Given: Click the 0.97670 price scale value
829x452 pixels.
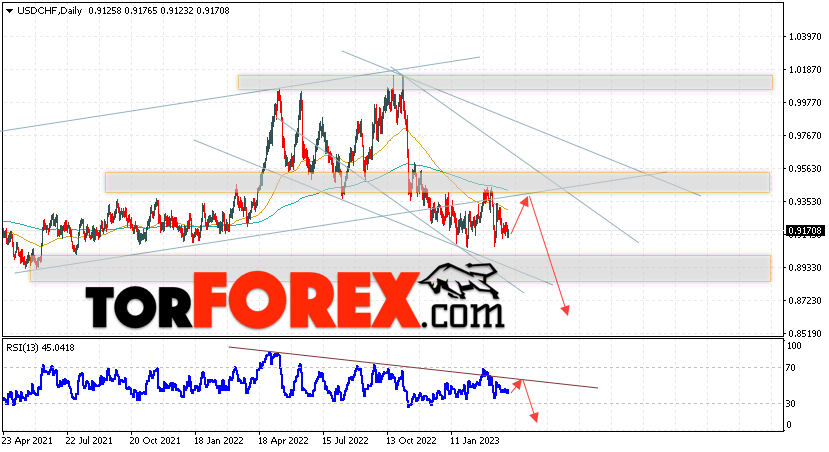Looking at the screenshot, I should pos(805,135).
